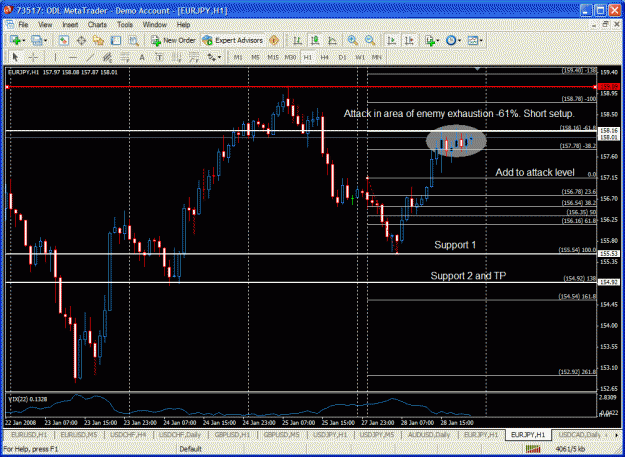Toggle chart shift icon
Screen dimensions: 625x457
[x=409, y=40]
